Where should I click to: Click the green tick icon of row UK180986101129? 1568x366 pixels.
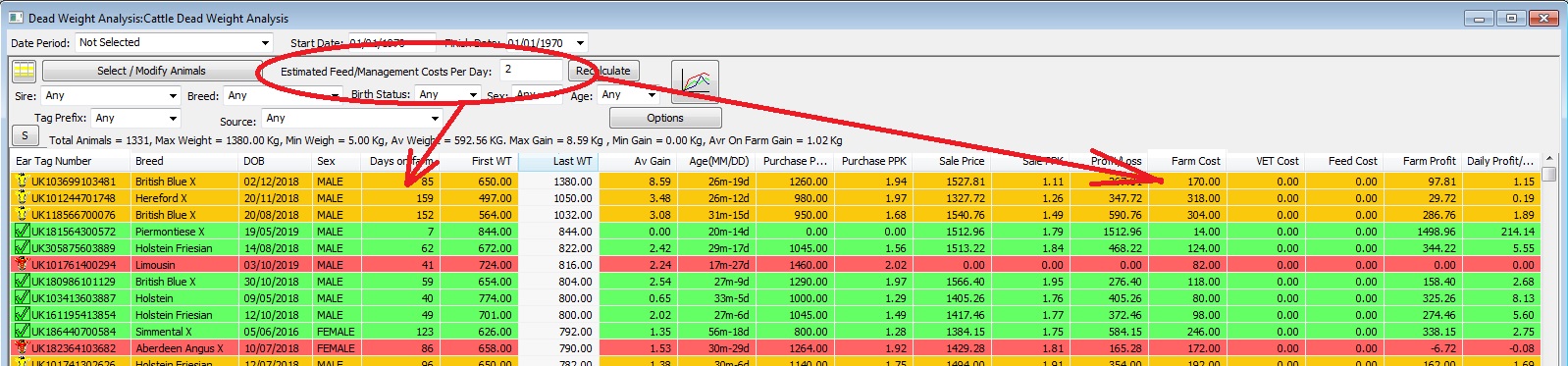[x=22, y=282]
